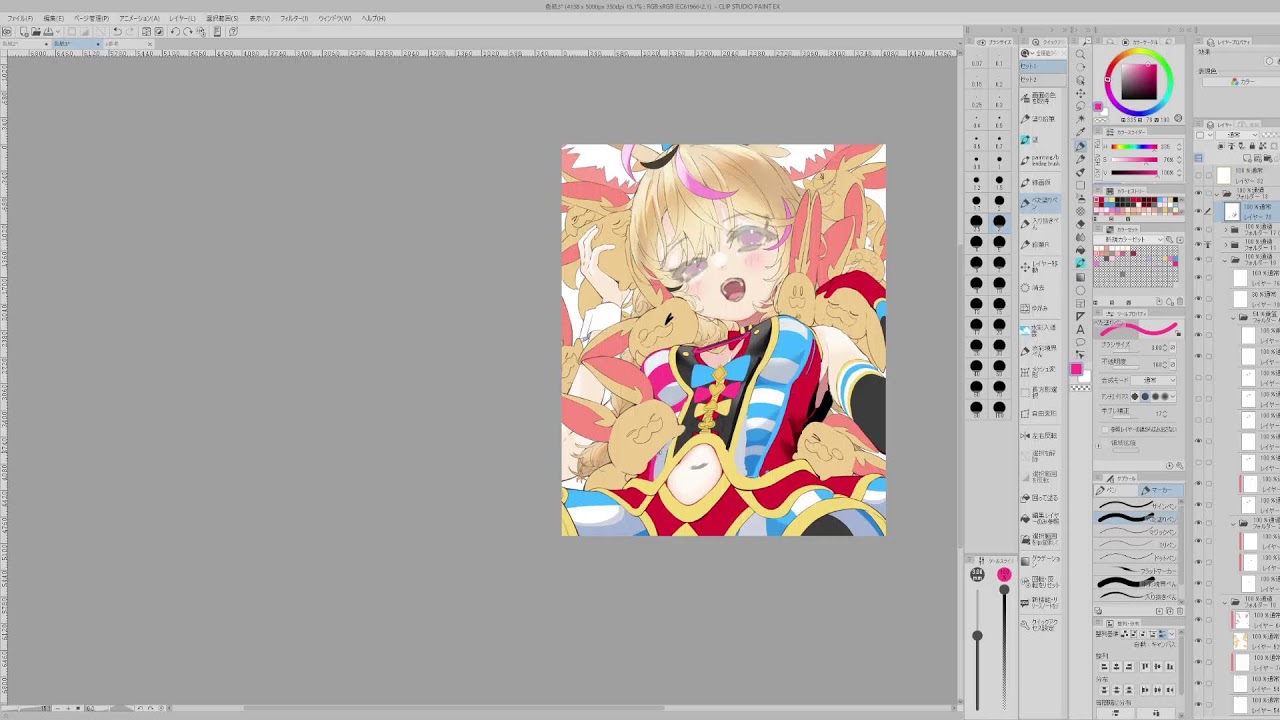This screenshot has height=720, width=1280.
Task: Open the レイヤー(L) menu
Action: point(183,18)
